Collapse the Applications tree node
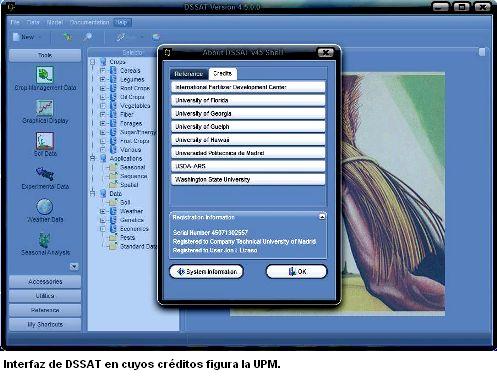The height and width of the screenshot is (382, 497). pyautogui.click(x=93, y=158)
